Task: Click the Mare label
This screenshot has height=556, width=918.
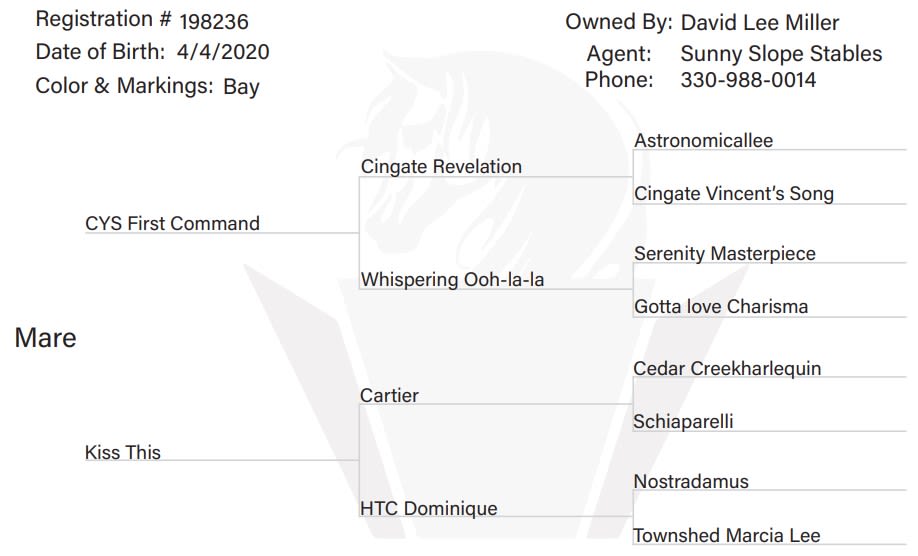Action: point(46,338)
